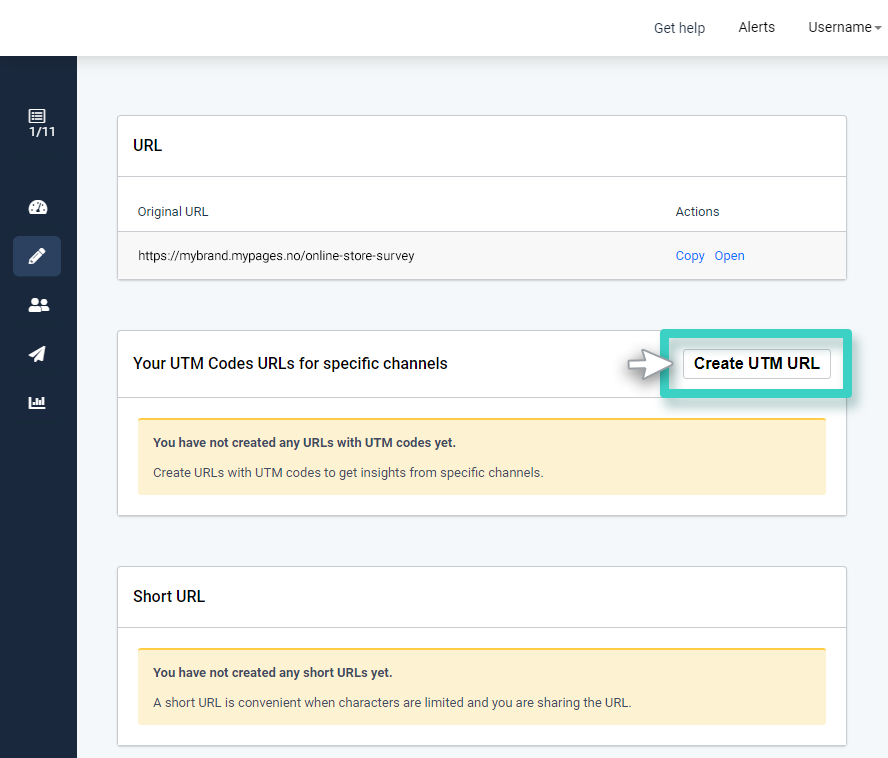Click 'You have not created any URLs with UTM codes yet.' notice

[x=304, y=442]
